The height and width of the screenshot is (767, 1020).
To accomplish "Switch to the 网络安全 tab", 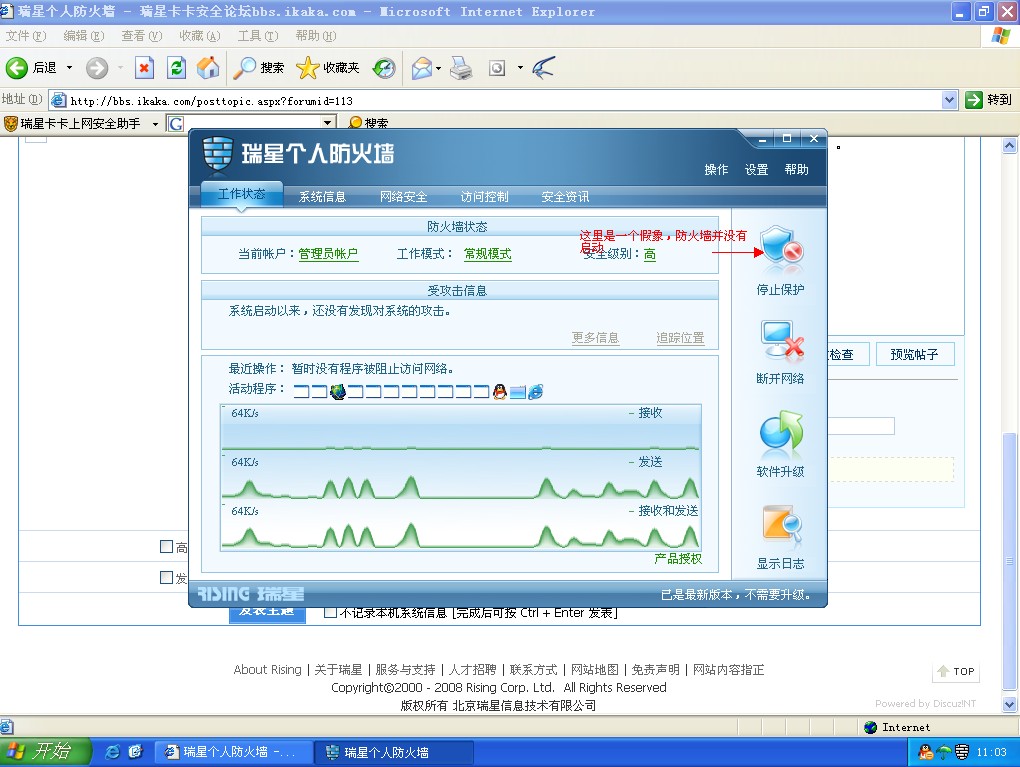I will tap(403, 196).
